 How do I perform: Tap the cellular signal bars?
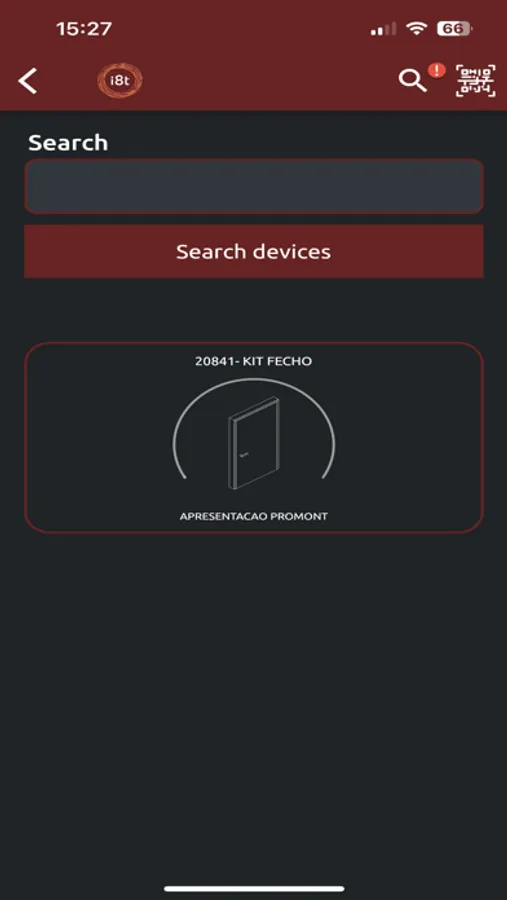coord(384,29)
